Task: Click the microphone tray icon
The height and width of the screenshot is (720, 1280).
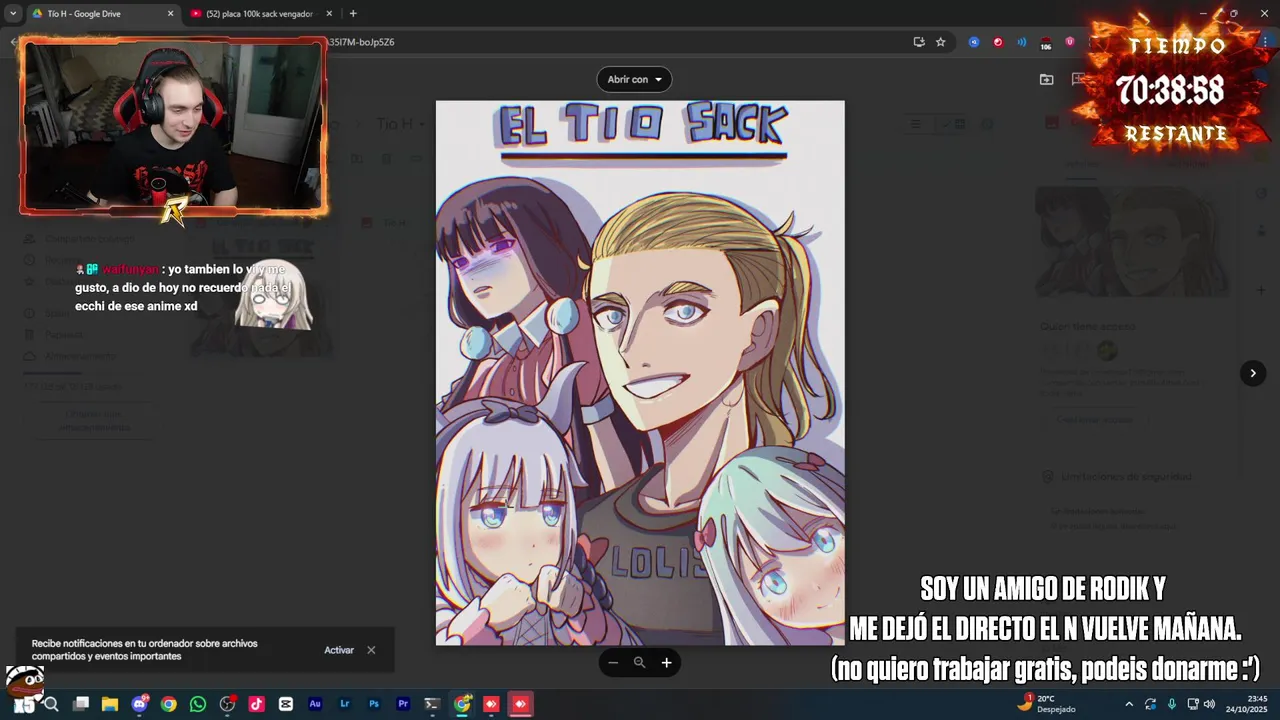Action: (1172, 704)
